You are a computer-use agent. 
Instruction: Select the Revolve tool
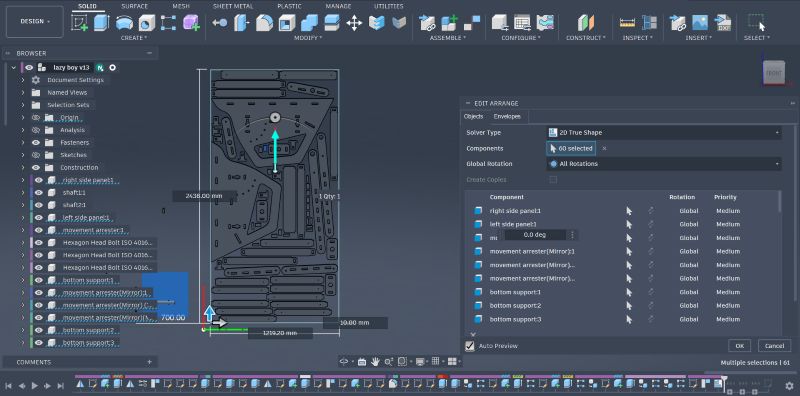point(124,22)
